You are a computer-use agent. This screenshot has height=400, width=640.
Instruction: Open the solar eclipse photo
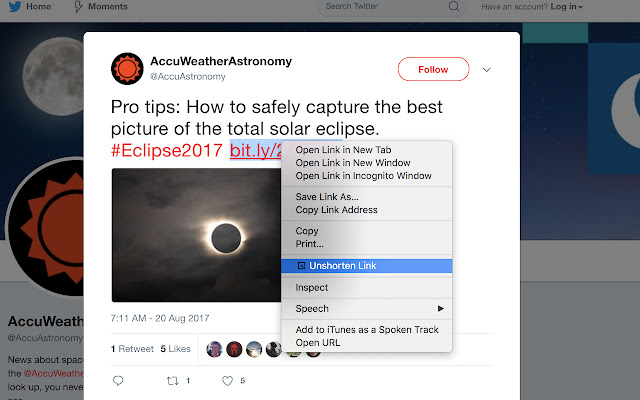(195, 235)
